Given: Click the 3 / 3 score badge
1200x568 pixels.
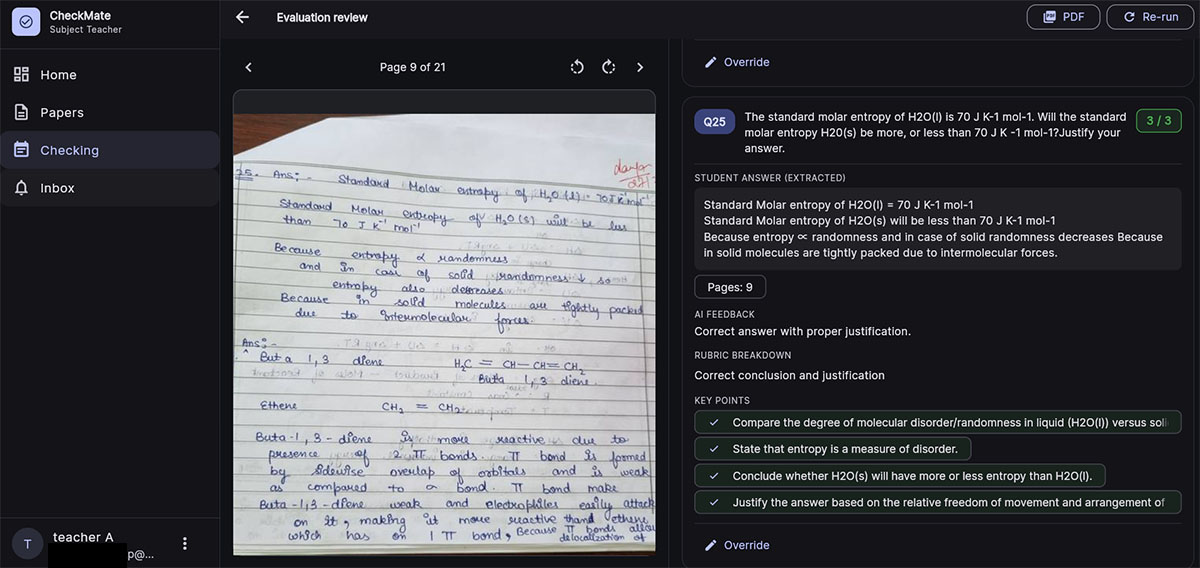Looking at the screenshot, I should tap(1159, 121).
